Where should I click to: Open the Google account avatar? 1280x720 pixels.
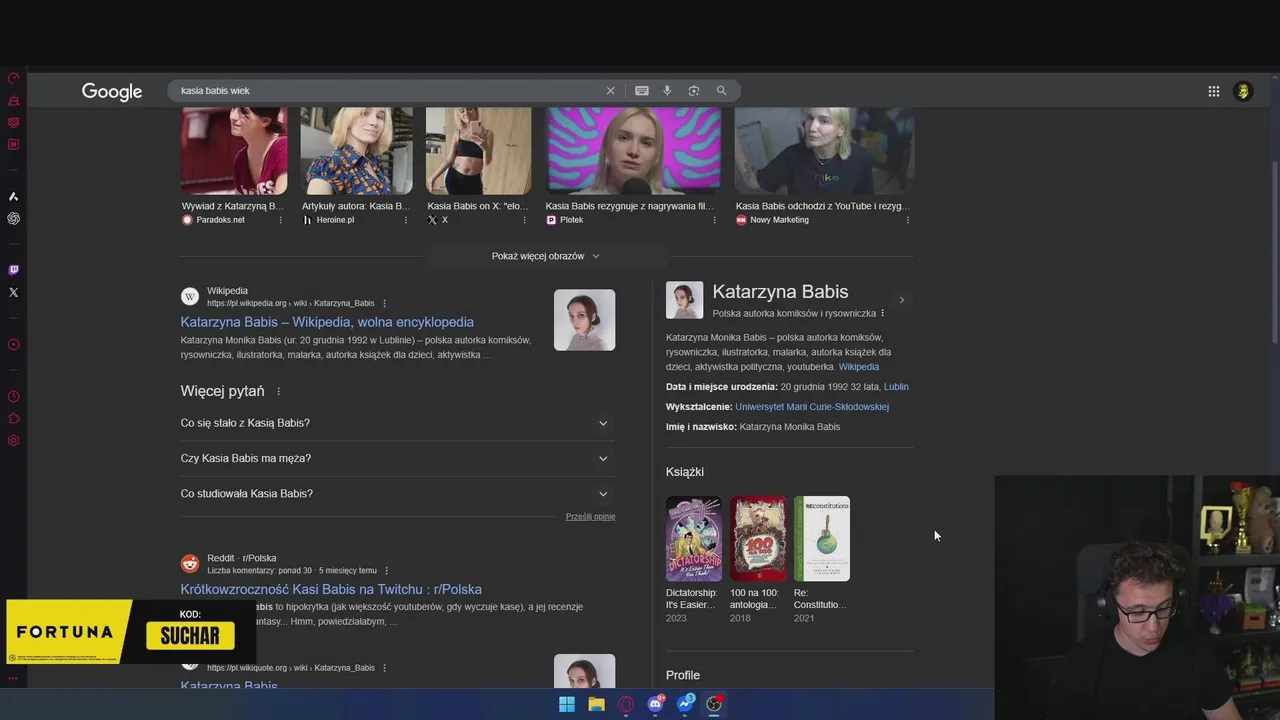click(x=1243, y=91)
